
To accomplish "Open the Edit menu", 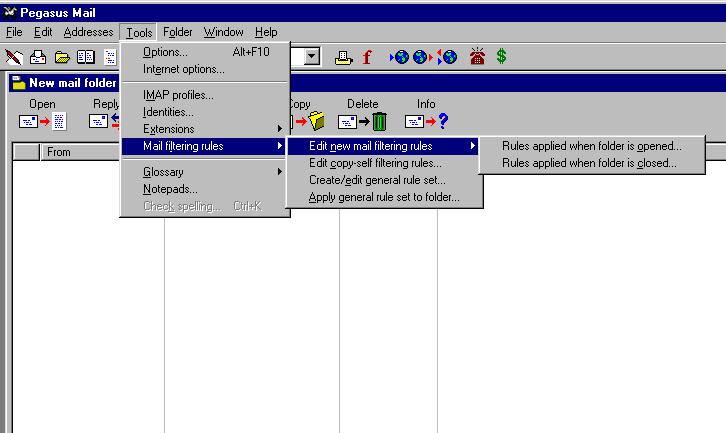I will pos(43,32).
